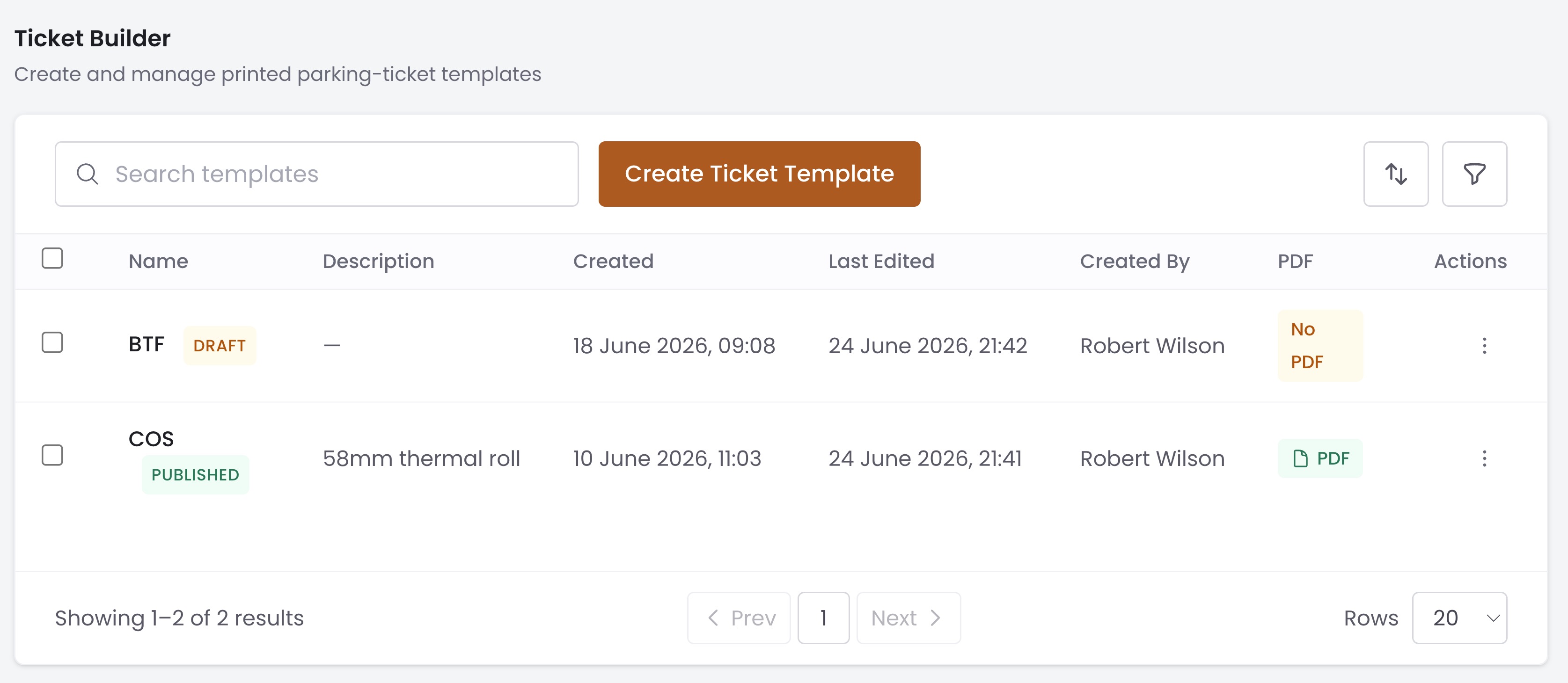Viewport: 1568px width, 683px height.
Task: Click 'Showing 1–2 of 2 results' text
Action: pos(179,618)
